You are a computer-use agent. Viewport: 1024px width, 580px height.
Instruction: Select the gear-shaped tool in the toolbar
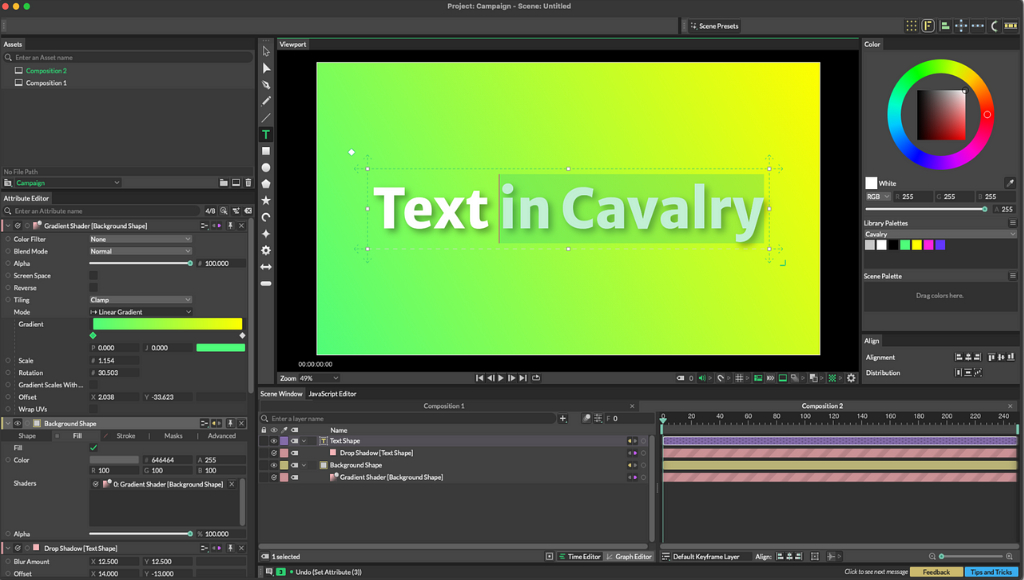point(266,250)
